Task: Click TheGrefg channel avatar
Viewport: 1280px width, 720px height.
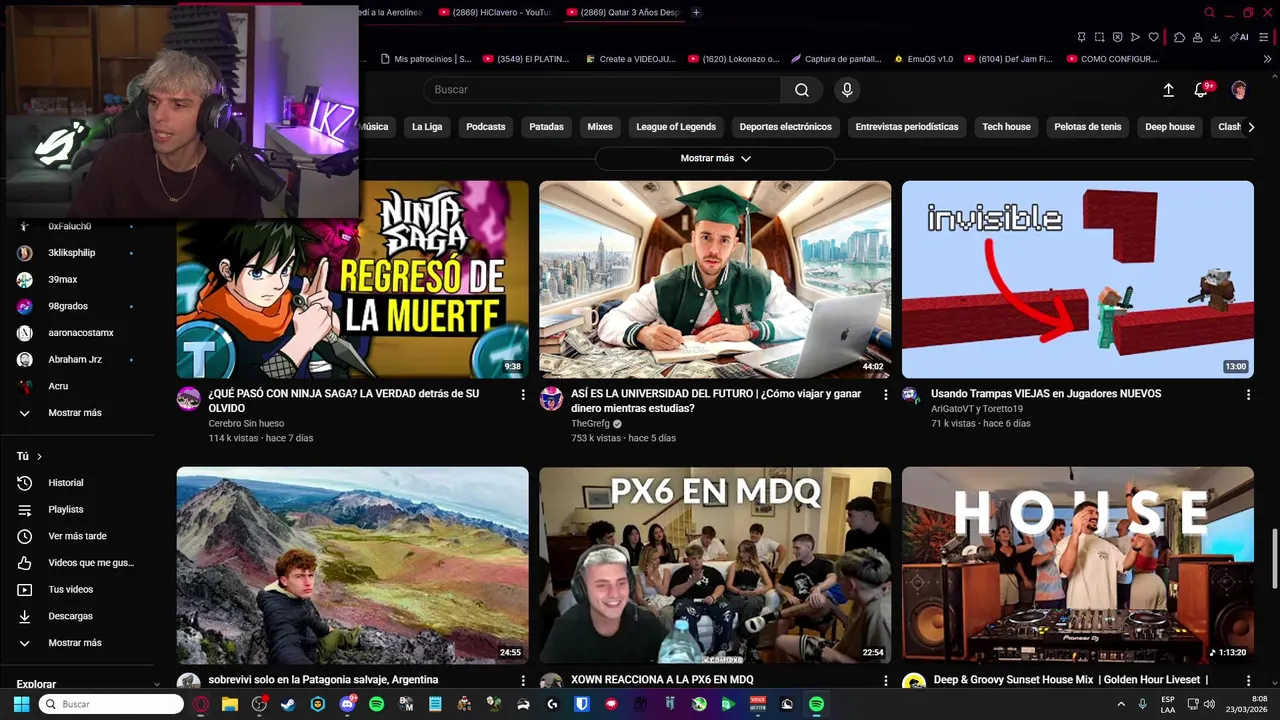Action: pos(551,399)
